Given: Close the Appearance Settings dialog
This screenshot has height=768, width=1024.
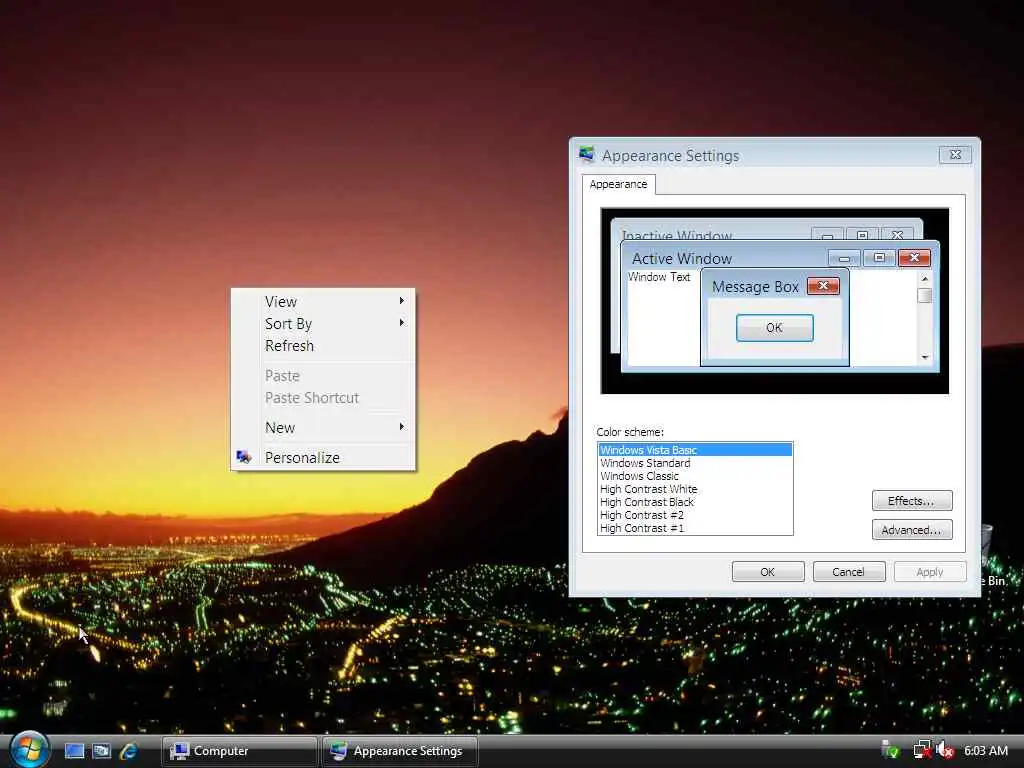Looking at the screenshot, I should coord(955,155).
